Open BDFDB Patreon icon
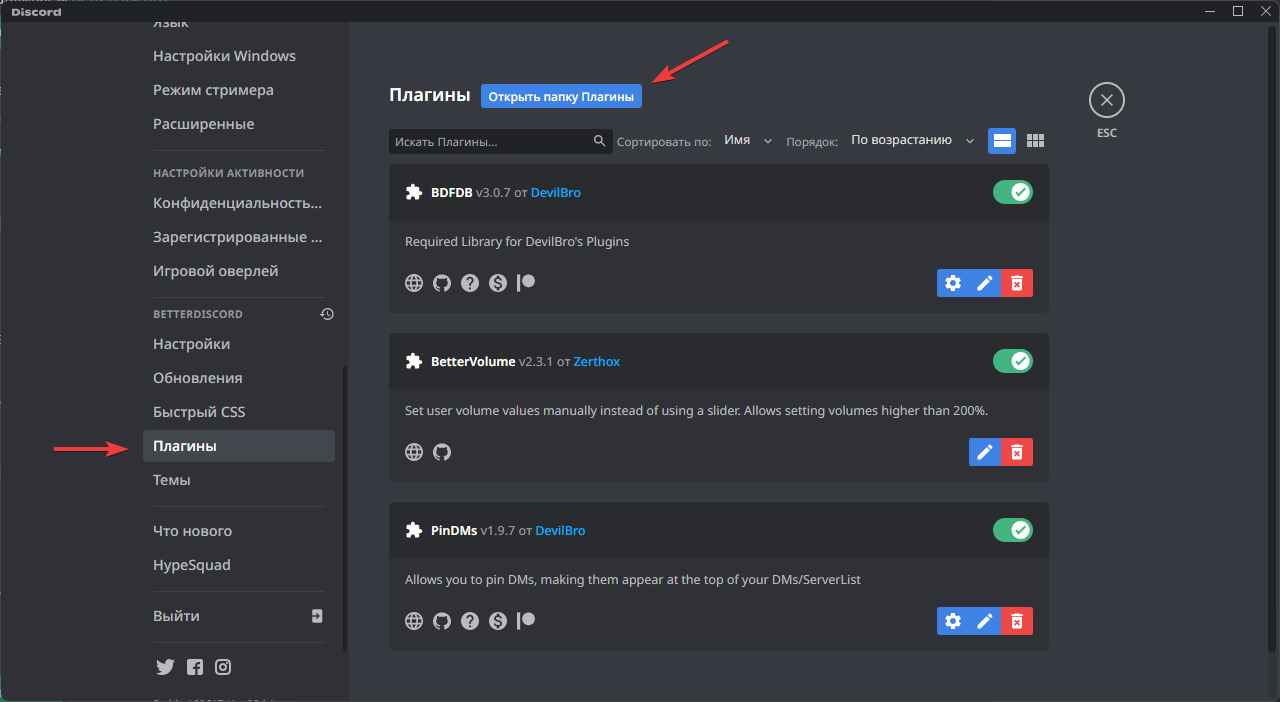This screenshot has width=1280, height=702. tap(526, 283)
